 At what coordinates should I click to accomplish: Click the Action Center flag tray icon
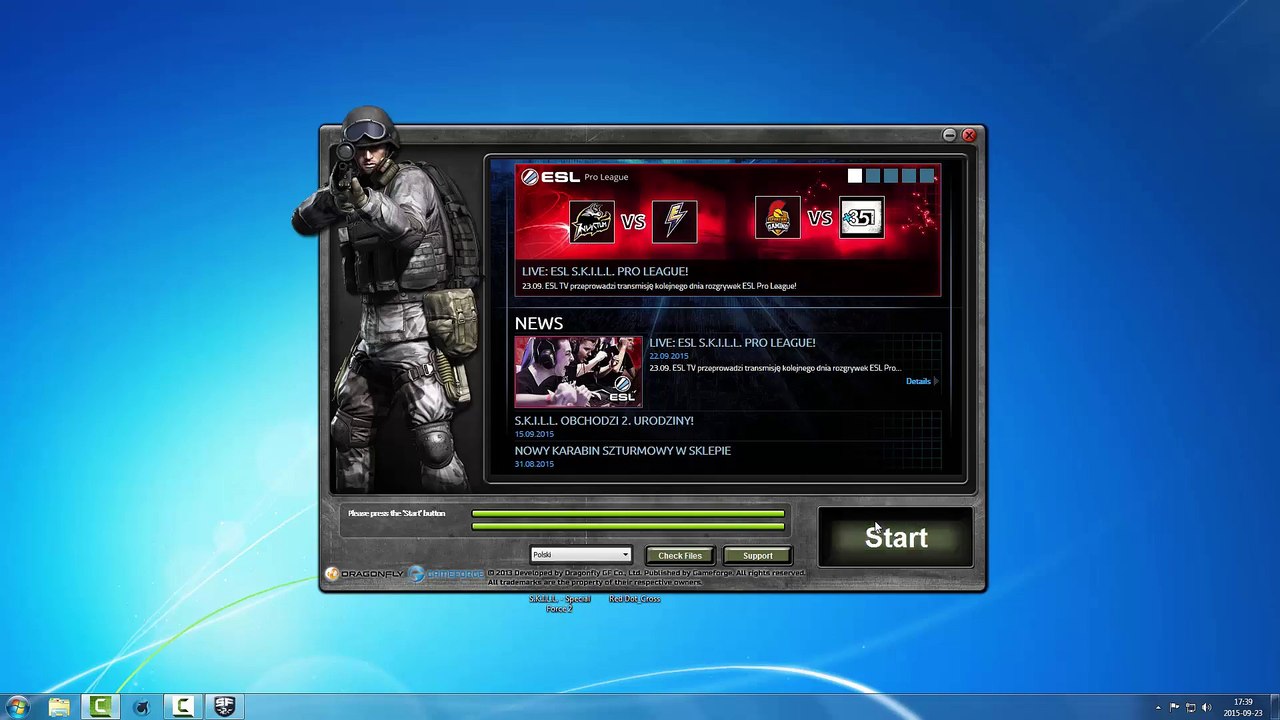tap(1174, 707)
